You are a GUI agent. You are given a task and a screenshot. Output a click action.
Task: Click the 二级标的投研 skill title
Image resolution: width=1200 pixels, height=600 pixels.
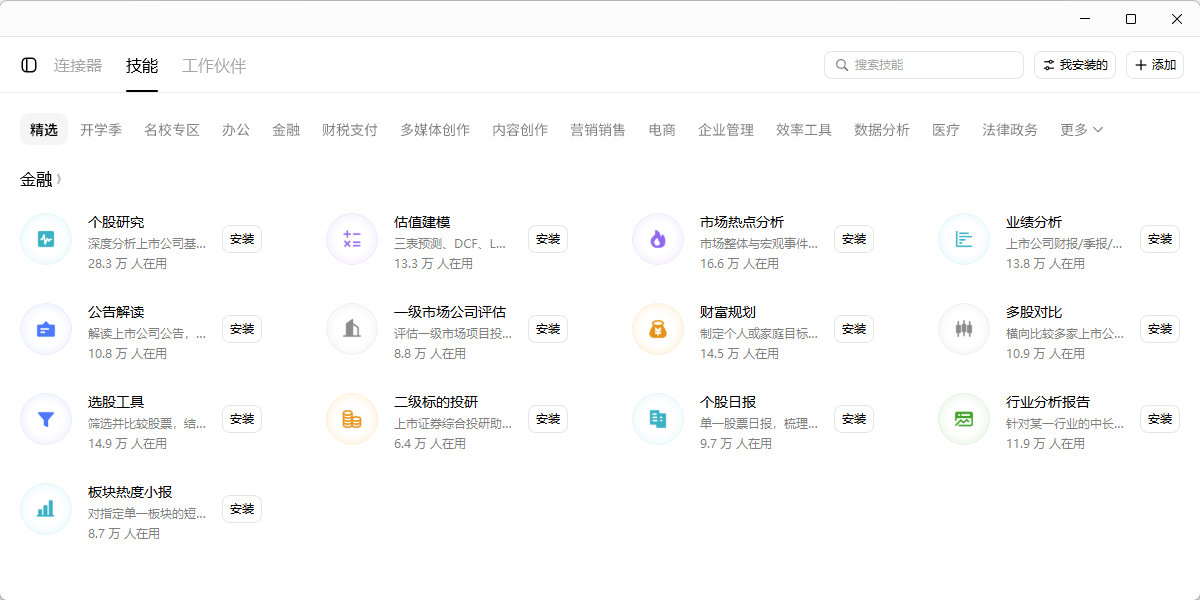(436, 402)
